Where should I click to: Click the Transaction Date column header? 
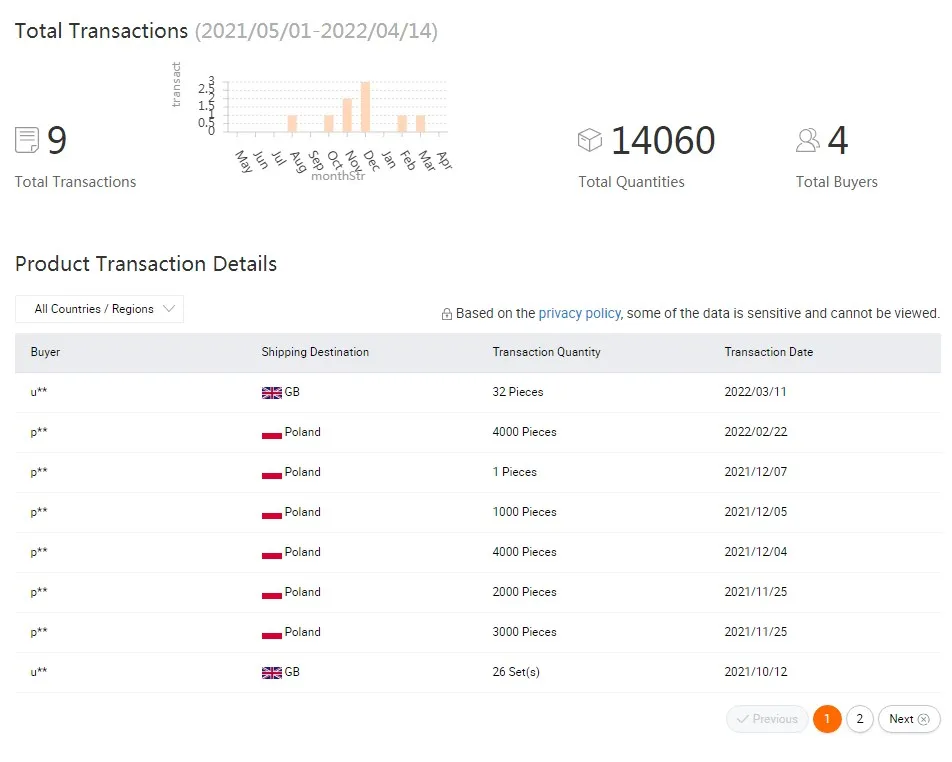coord(768,352)
